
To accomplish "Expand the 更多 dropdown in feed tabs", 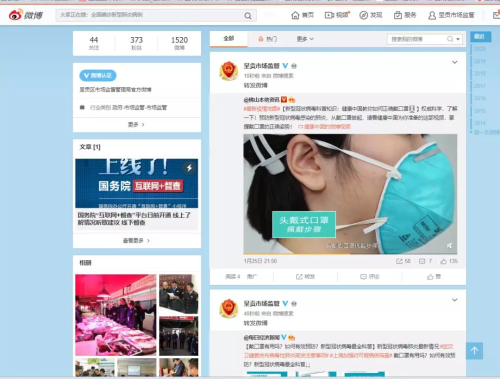I will point(305,39).
